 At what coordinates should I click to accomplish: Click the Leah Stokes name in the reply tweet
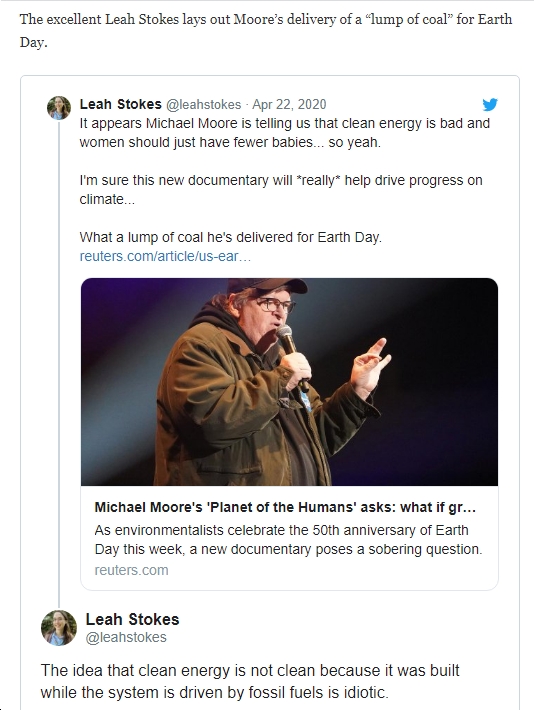click(x=132, y=619)
